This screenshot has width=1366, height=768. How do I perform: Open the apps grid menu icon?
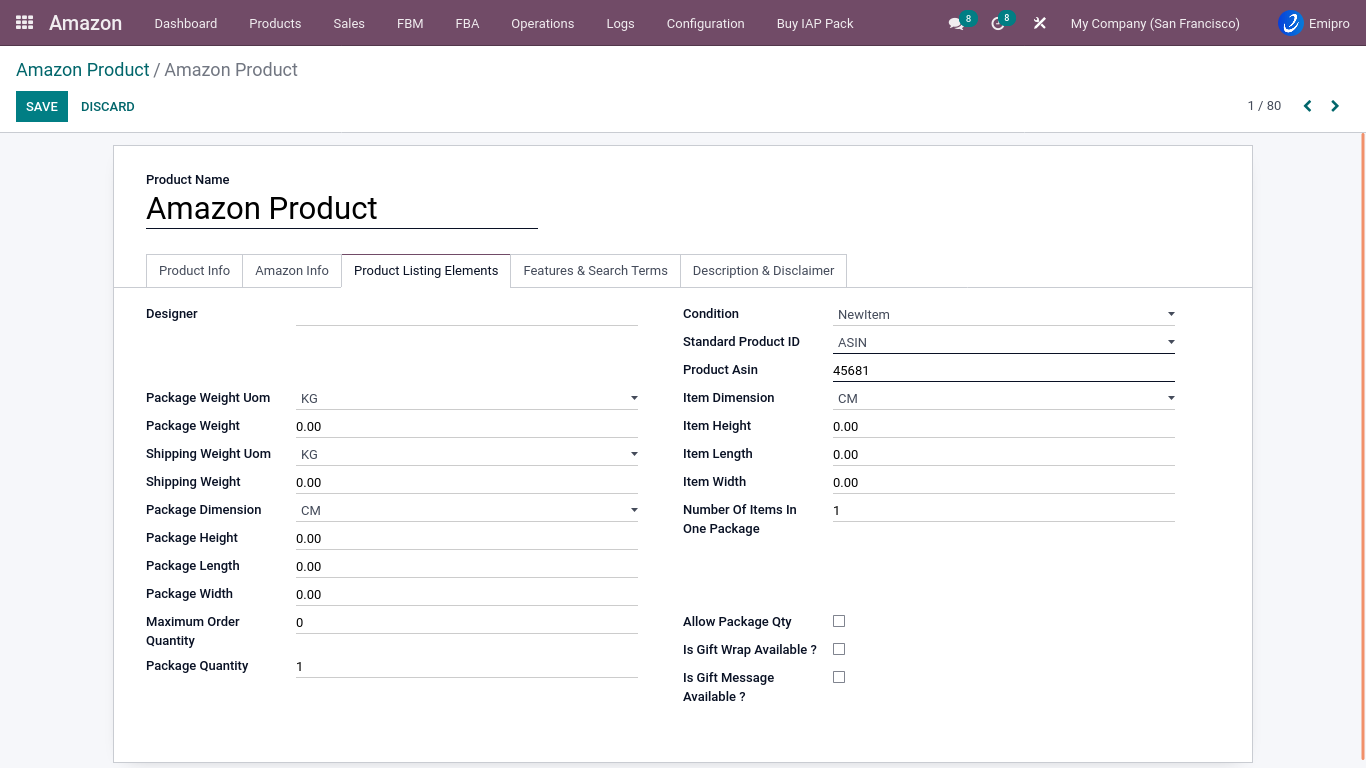pos(25,22)
